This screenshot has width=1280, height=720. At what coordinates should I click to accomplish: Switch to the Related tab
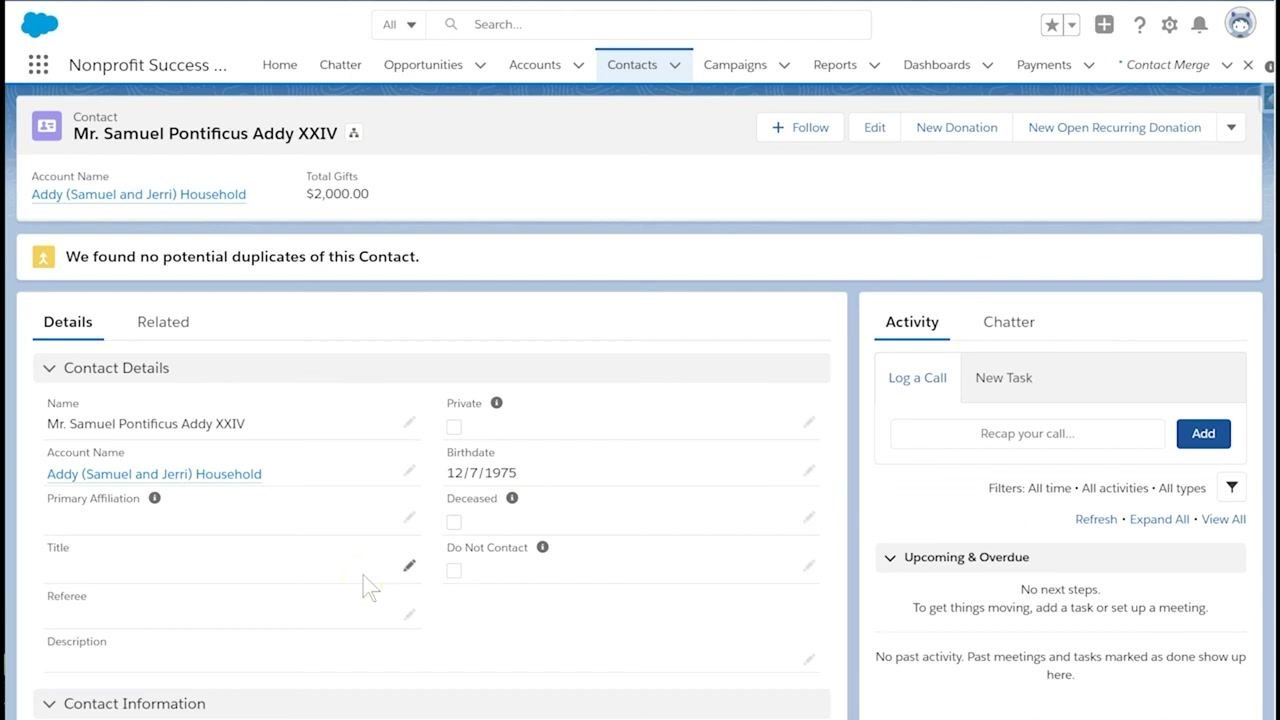(x=163, y=322)
